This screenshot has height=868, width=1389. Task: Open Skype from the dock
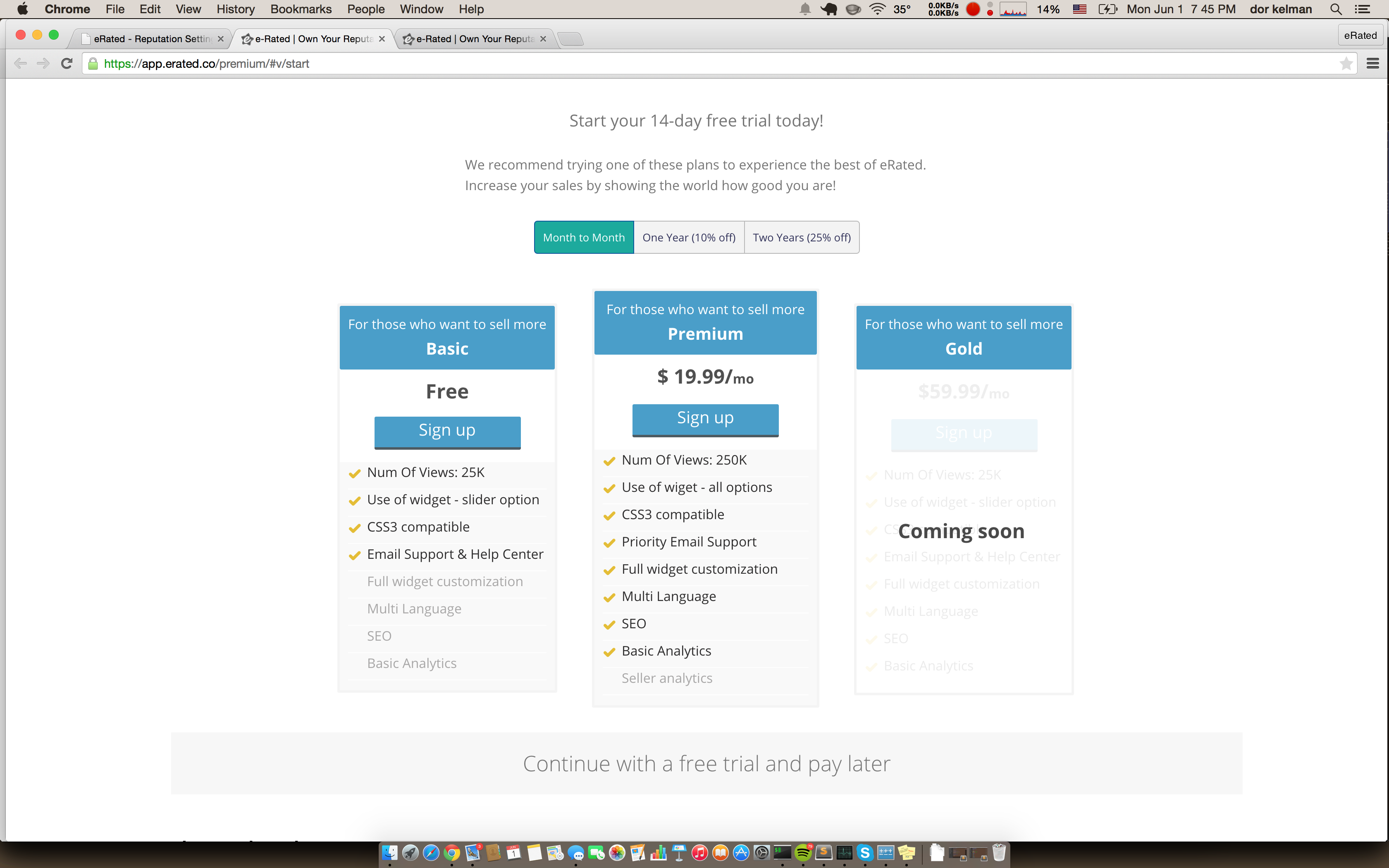(x=865, y=852)
